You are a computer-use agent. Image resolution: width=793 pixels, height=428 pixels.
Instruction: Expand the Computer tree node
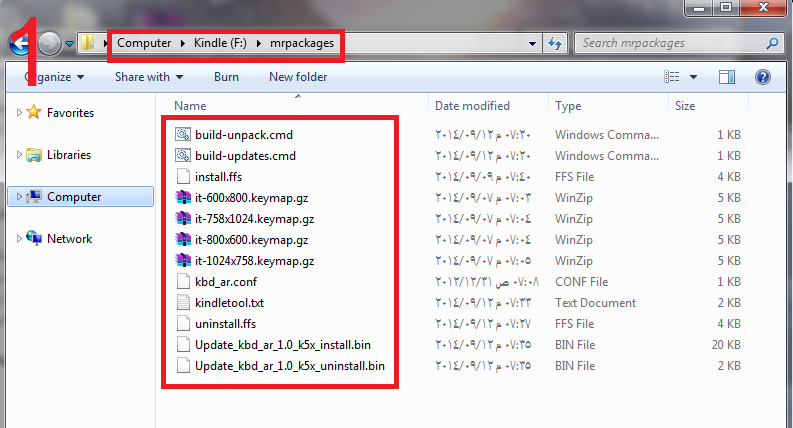19,196
